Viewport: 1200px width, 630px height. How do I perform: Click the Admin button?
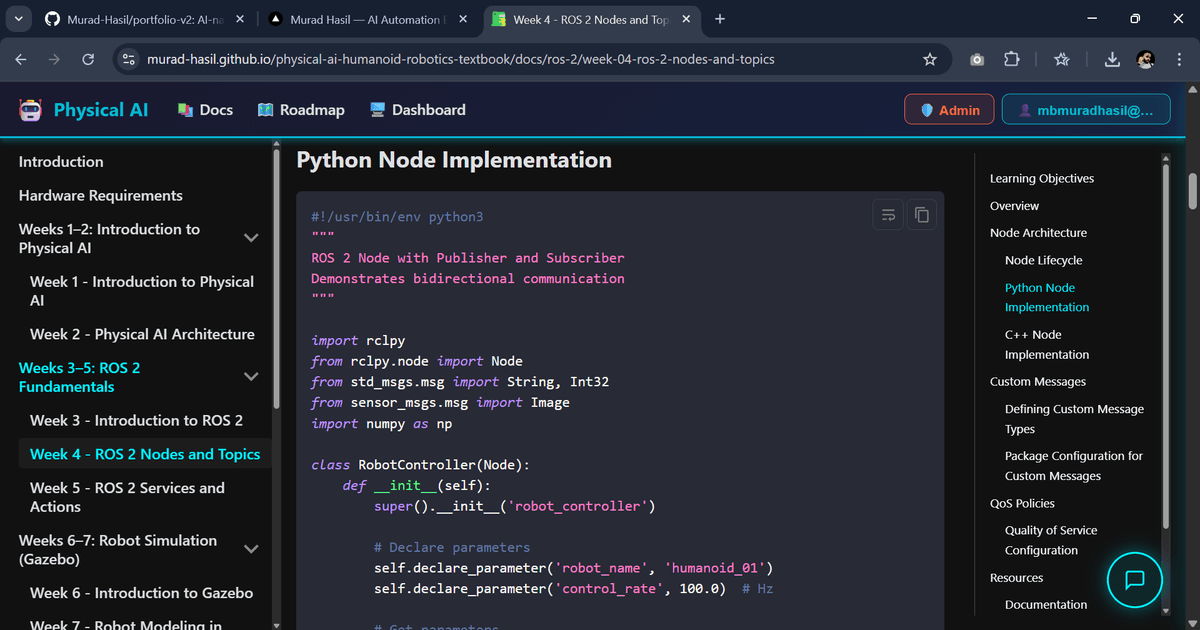[948, 109]
